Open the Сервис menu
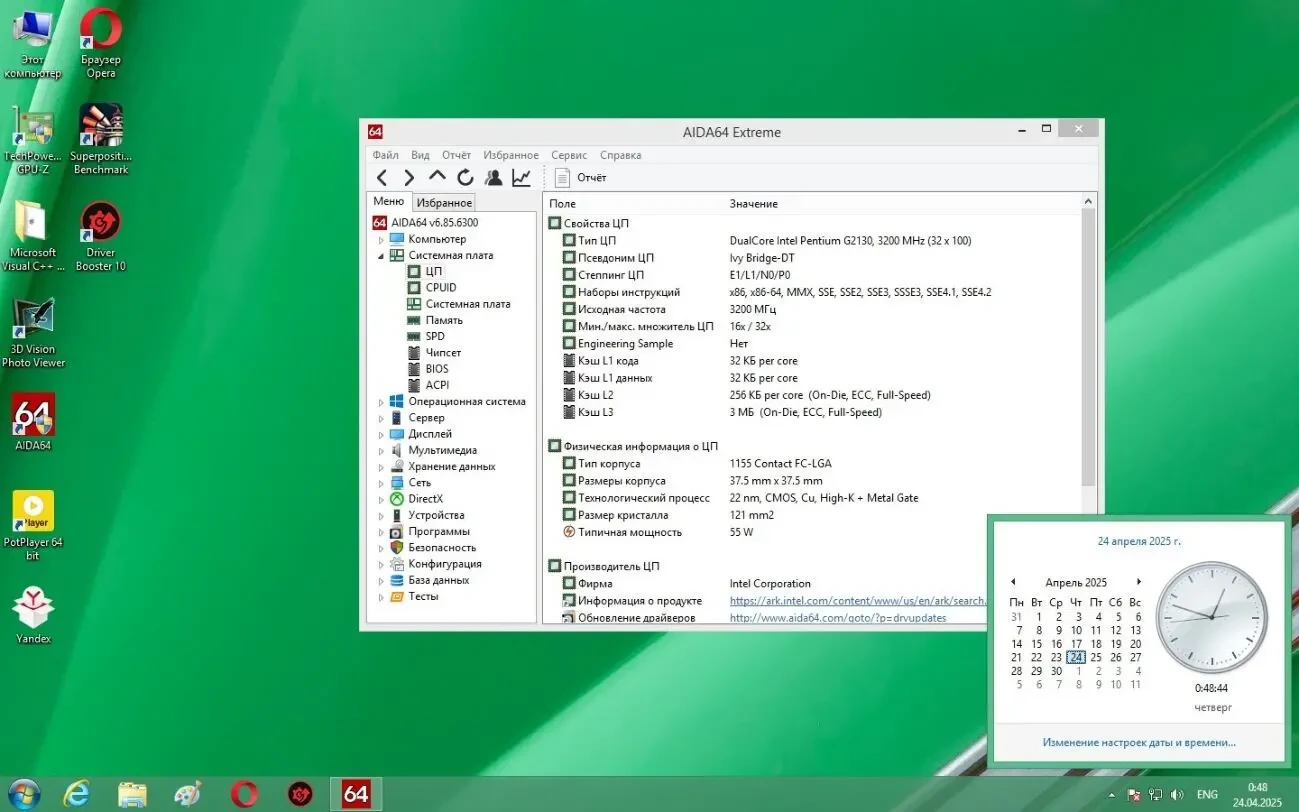 (568, 155)
